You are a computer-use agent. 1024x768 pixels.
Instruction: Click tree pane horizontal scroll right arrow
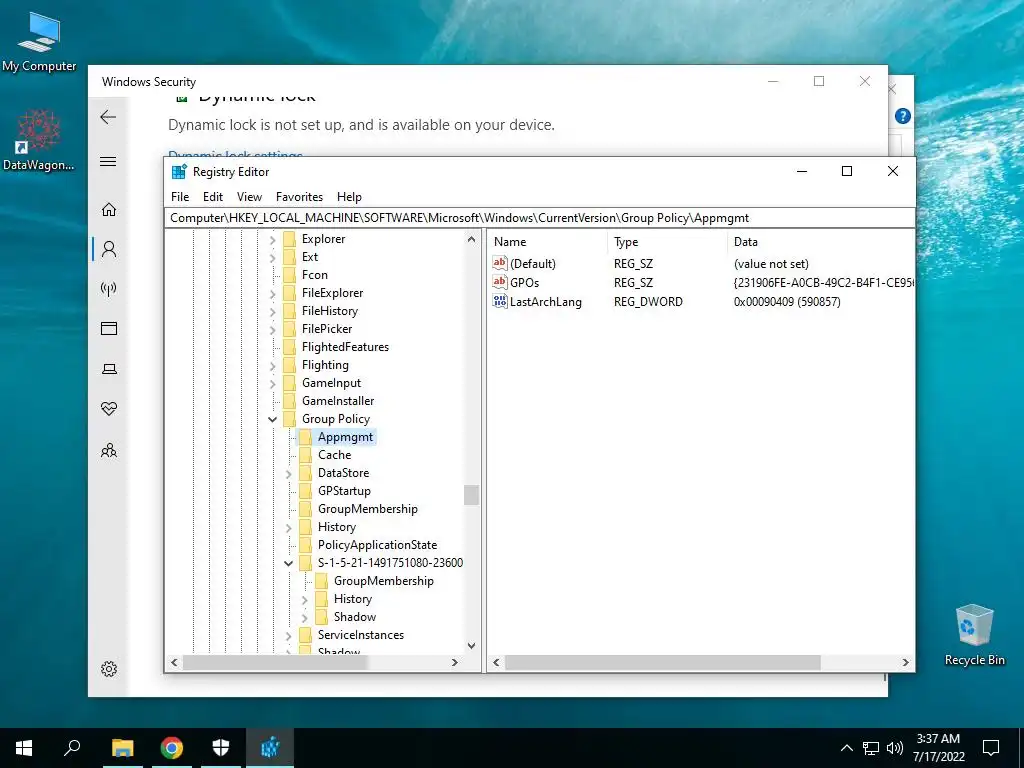point(455,662)
